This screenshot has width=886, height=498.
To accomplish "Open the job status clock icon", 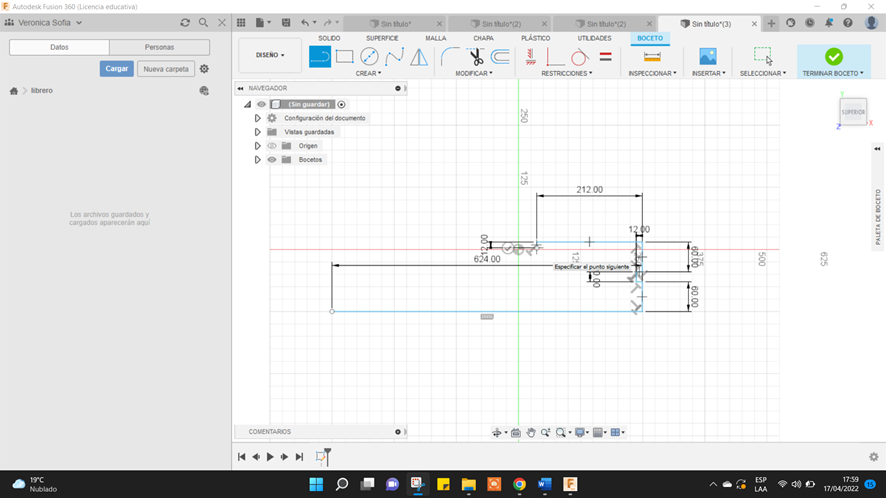I will (x=810, y=23).
